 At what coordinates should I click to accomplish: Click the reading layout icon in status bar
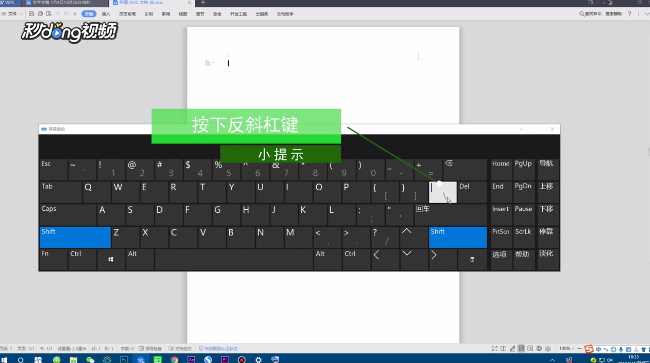pos(503,349)
